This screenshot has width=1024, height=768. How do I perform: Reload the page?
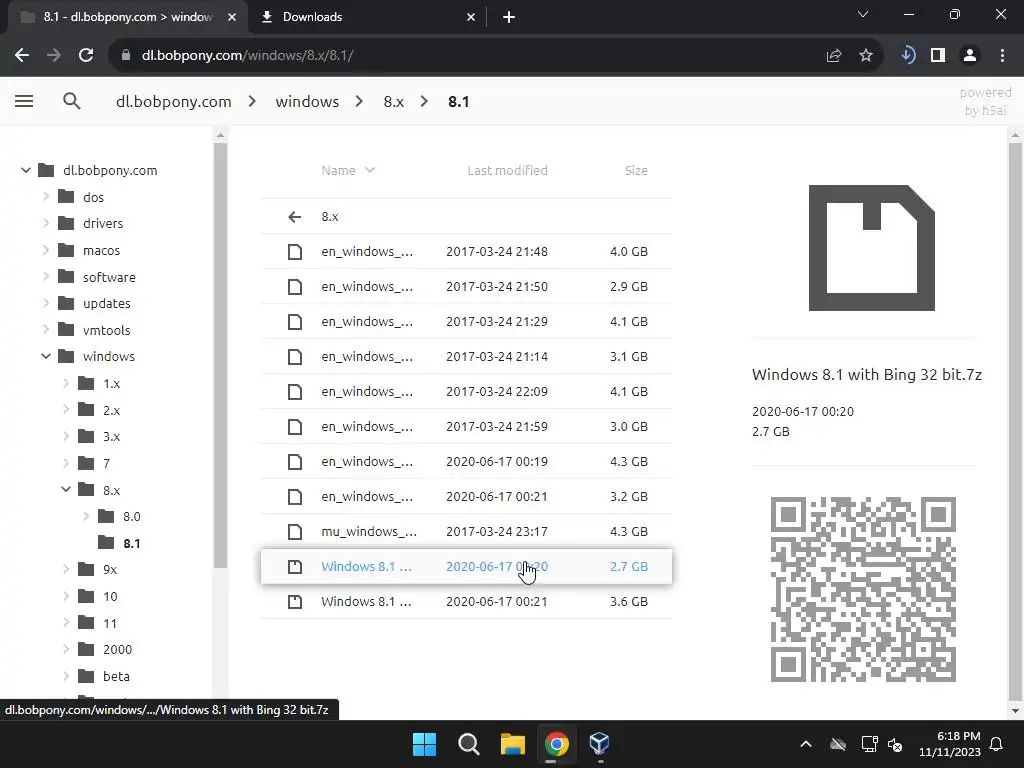click(86, 56)
